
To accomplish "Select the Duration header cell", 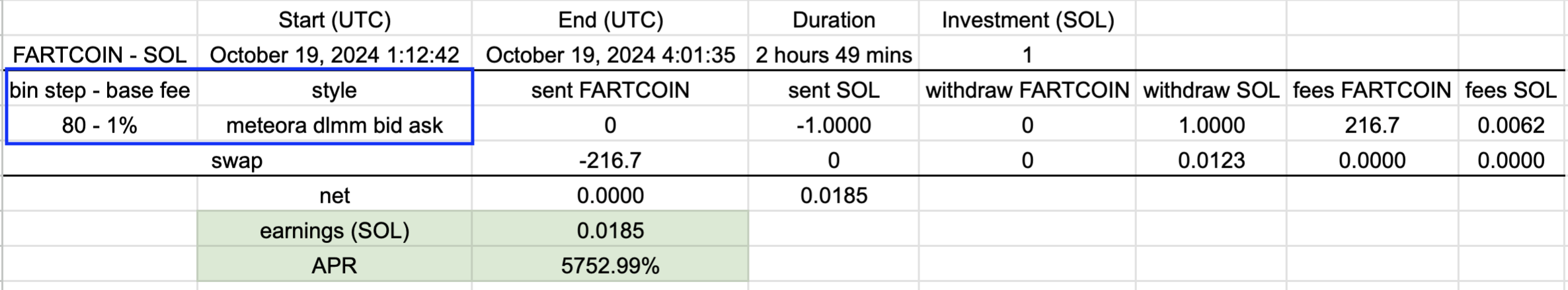I will [834, 20].
